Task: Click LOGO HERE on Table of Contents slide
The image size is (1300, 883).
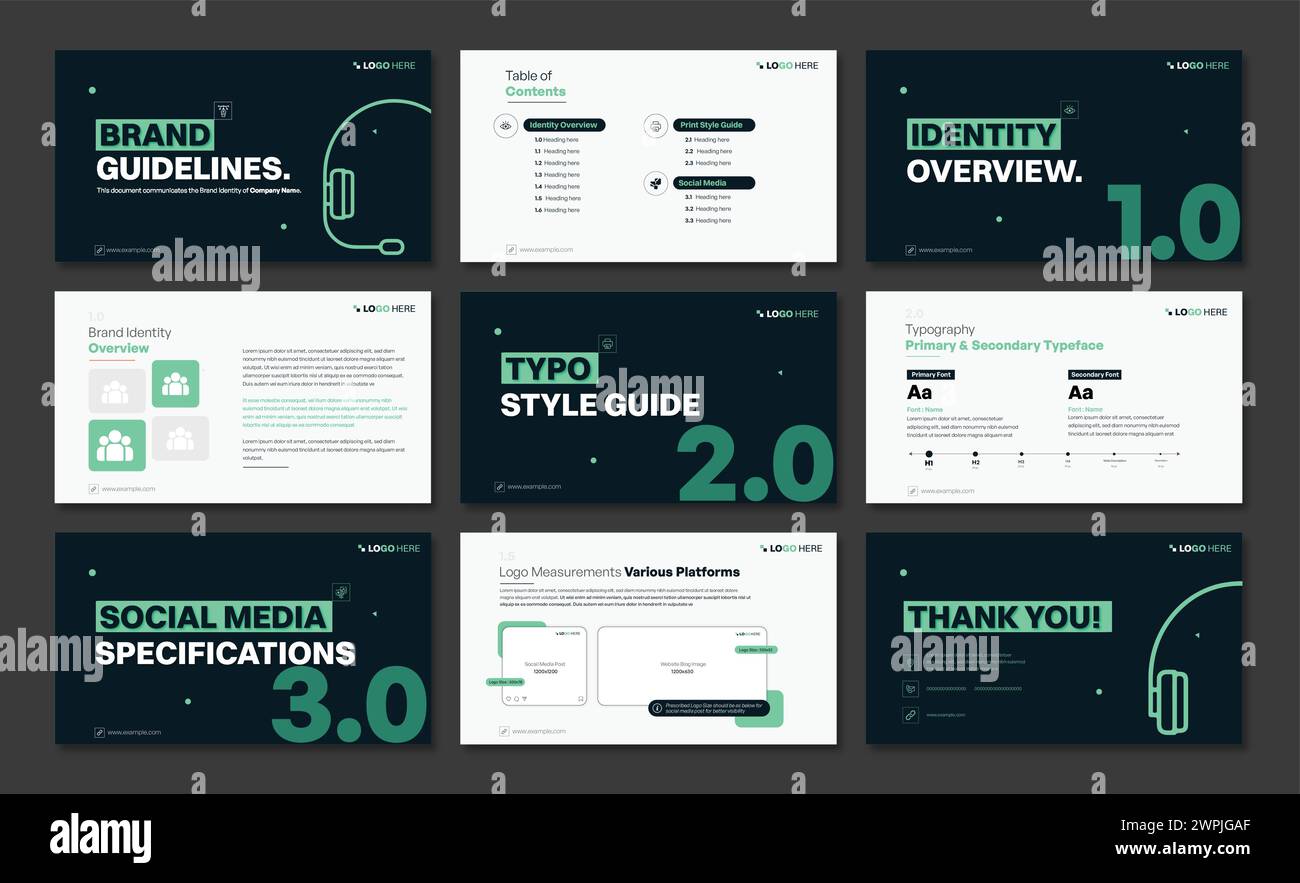Action: tap(787, 65)
